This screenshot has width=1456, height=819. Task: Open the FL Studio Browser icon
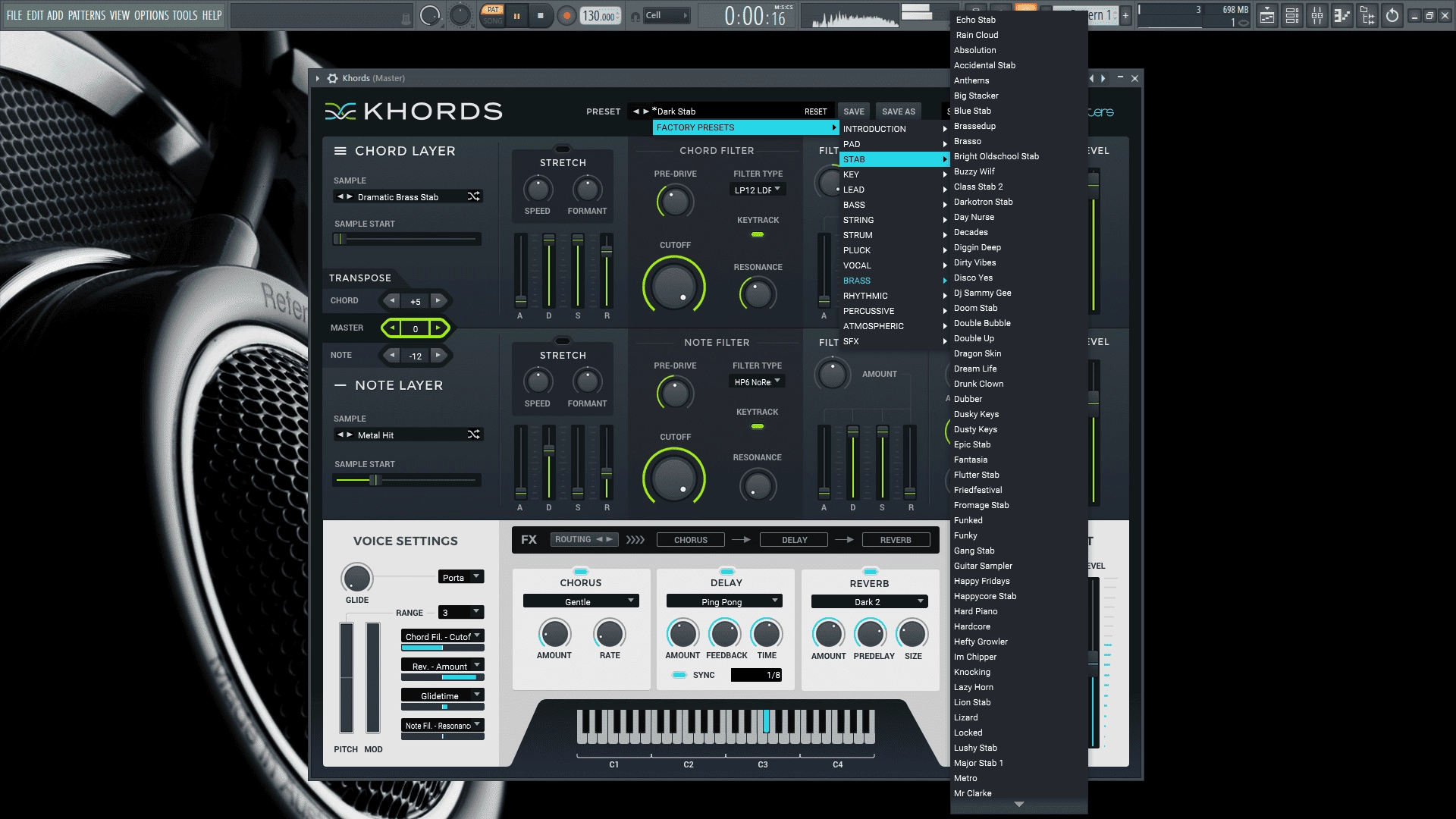(1367, 15)
